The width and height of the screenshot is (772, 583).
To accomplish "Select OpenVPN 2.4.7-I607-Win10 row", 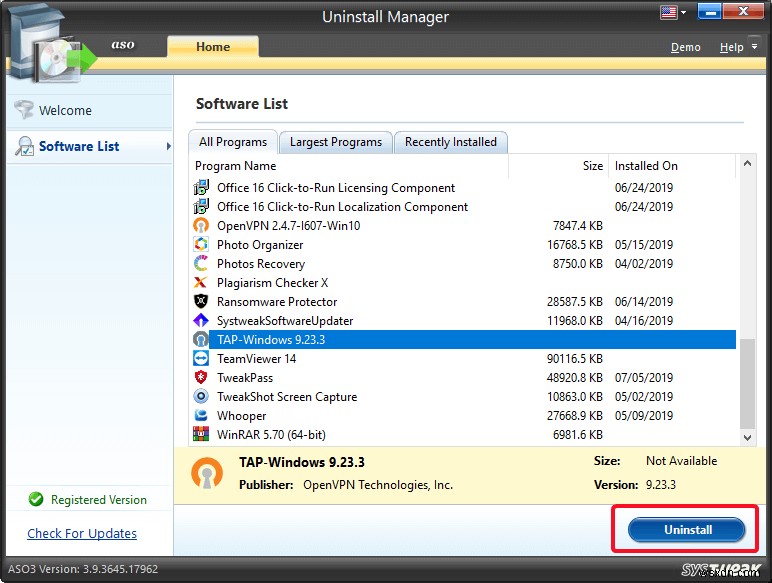I will tap(463, 226).
